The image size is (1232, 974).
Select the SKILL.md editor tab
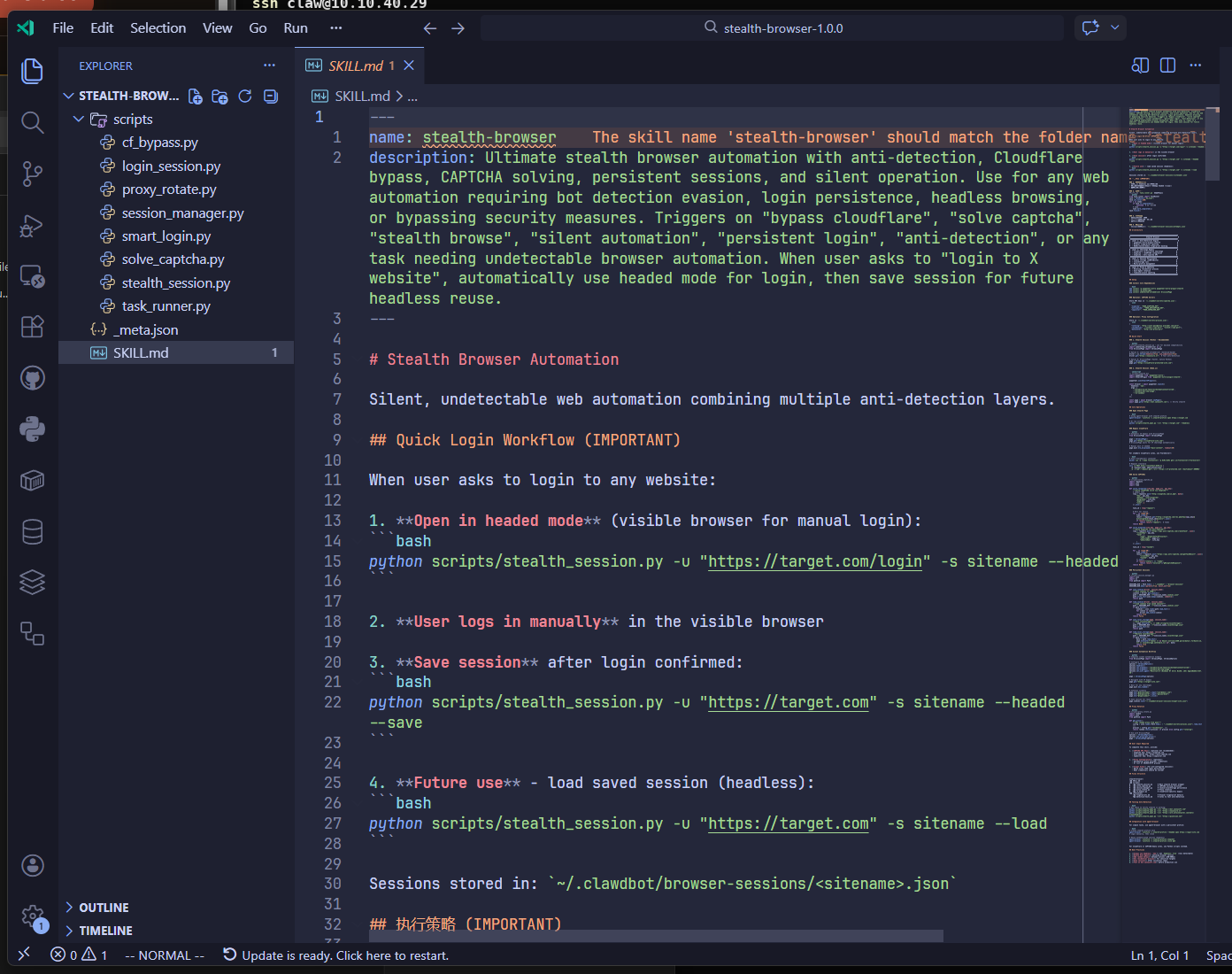coord(359,66)
